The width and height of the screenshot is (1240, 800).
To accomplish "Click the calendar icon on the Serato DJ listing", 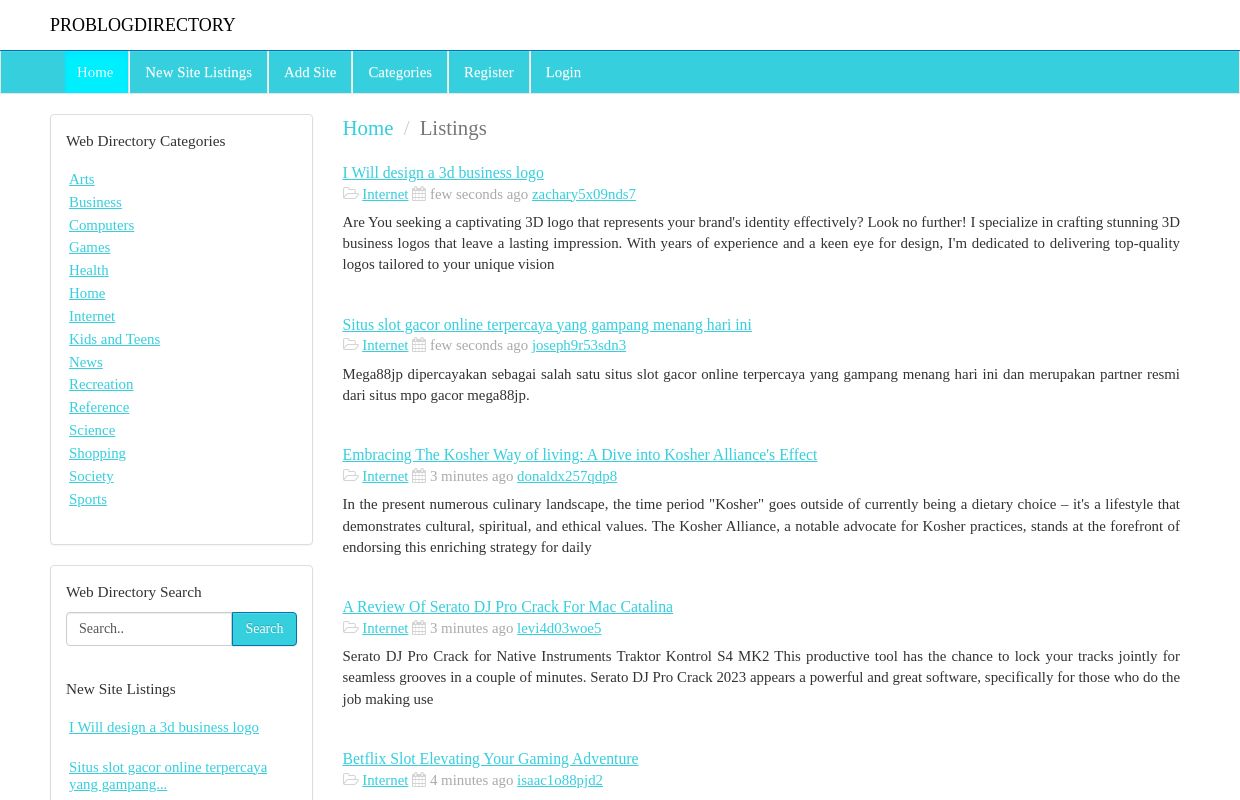I will (419, 627).
